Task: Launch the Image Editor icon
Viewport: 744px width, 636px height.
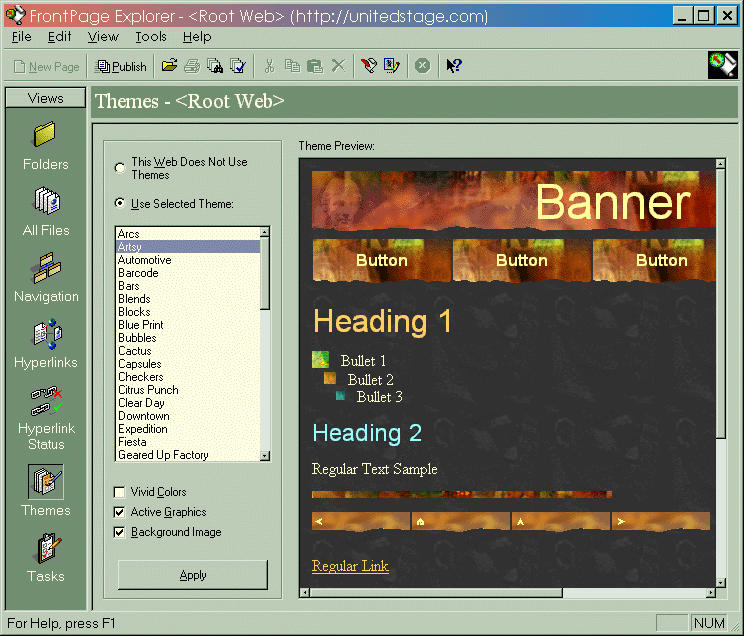Action: click(392, 66)
